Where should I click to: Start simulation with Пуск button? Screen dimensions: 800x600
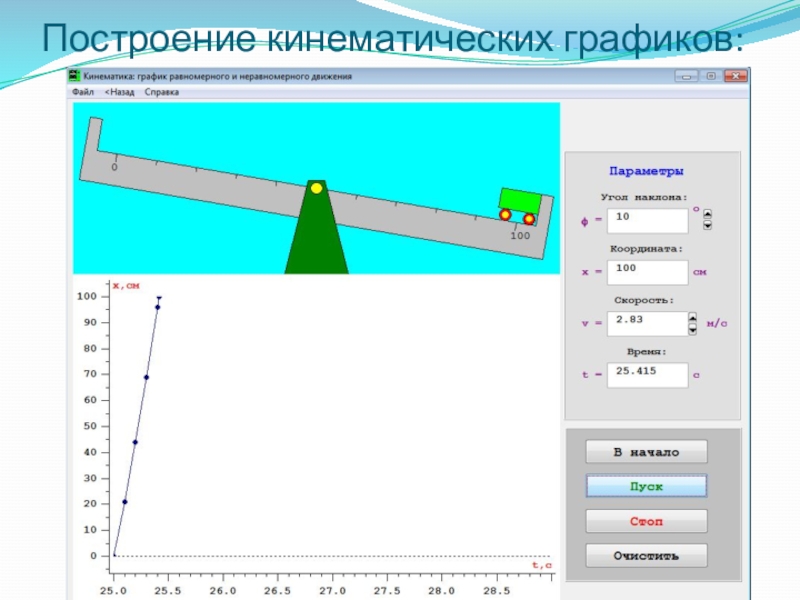pyautogui.click(x=646, y=486)
